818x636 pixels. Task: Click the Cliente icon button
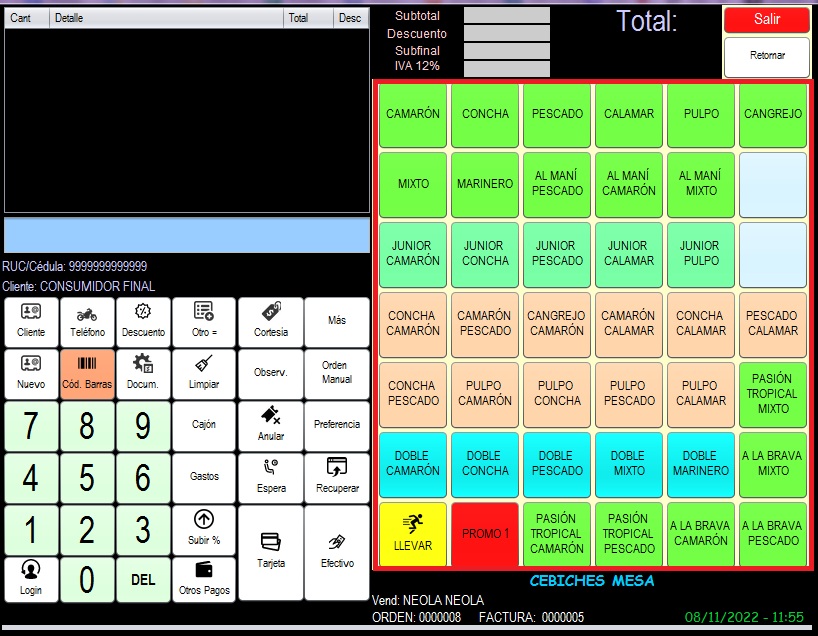point(31,321)
